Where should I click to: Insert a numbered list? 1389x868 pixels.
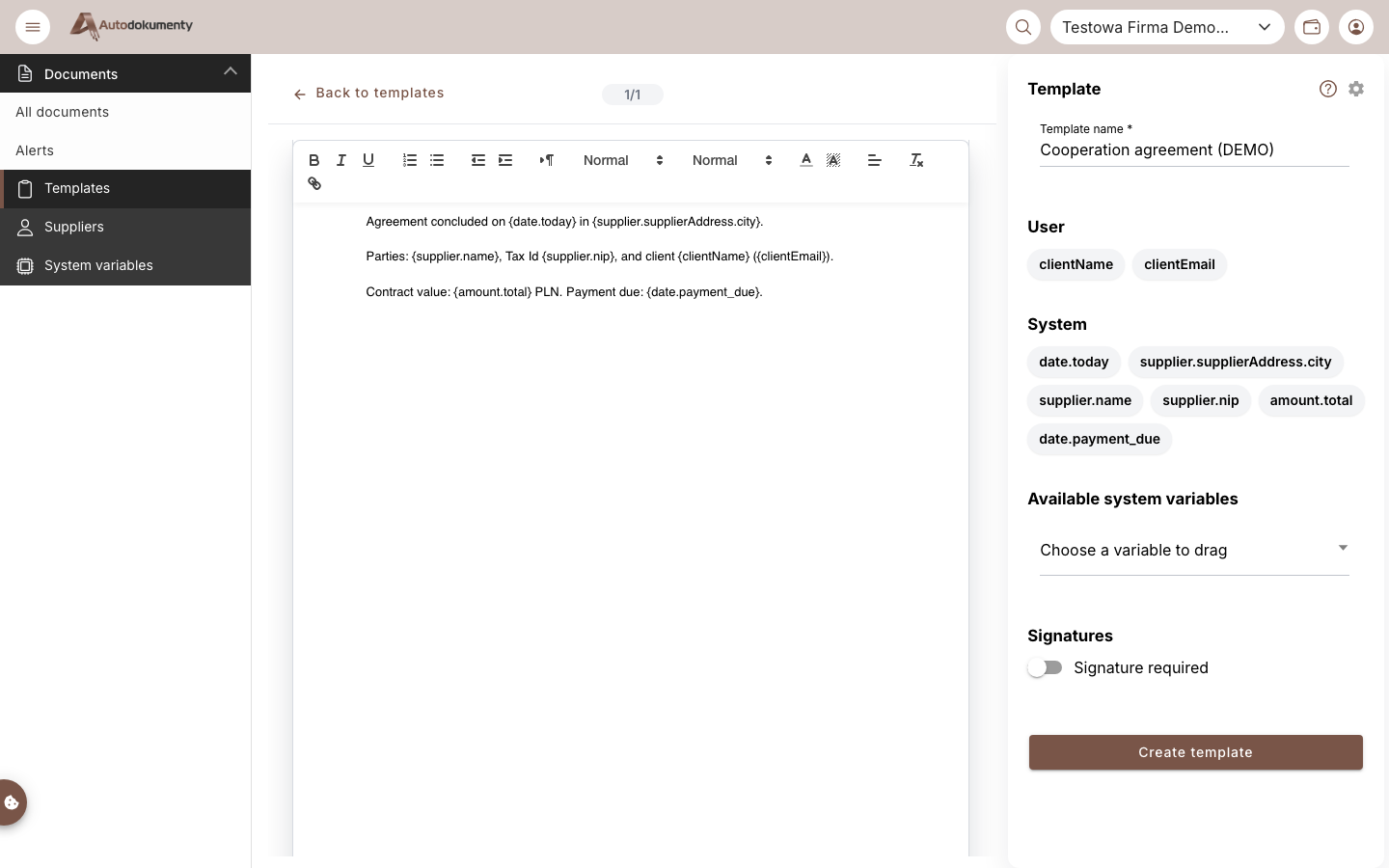[x=410, y=160]
